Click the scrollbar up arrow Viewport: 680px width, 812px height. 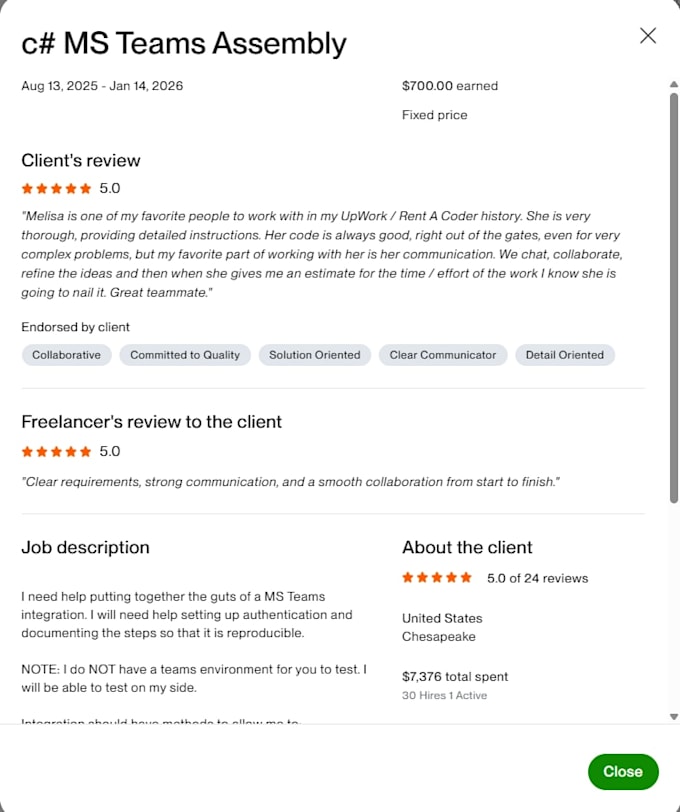coord(674,84)
